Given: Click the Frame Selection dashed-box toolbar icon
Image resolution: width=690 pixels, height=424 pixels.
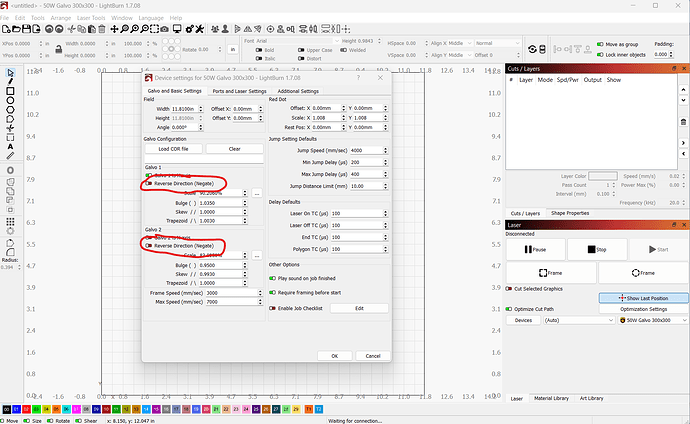Looking at the screenshot, I should point(154,29).
